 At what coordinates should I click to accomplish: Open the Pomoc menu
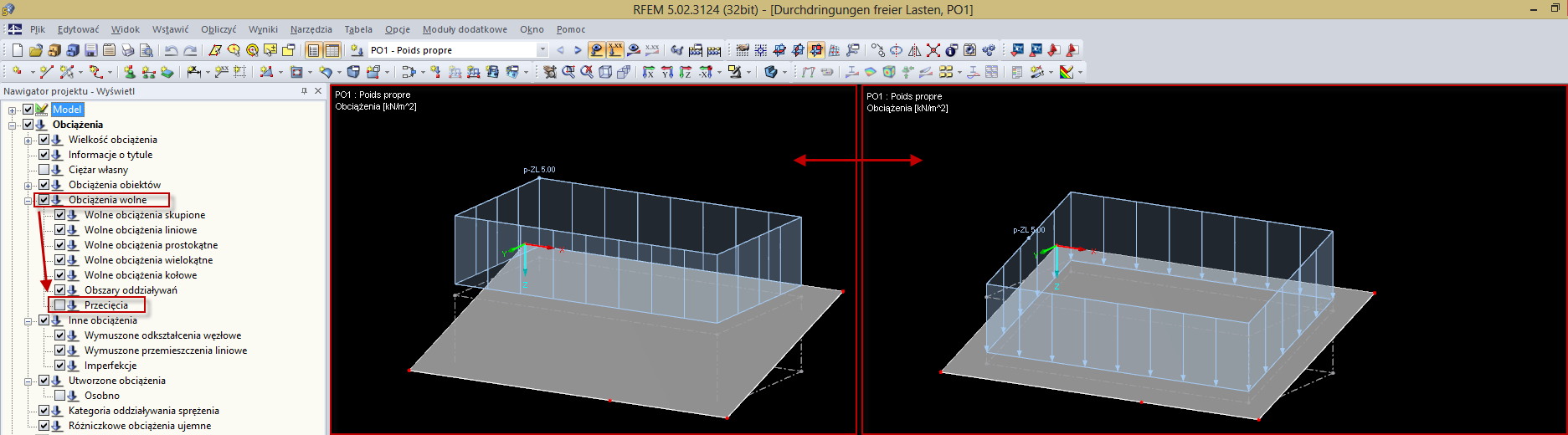click(x=571, y=29)
